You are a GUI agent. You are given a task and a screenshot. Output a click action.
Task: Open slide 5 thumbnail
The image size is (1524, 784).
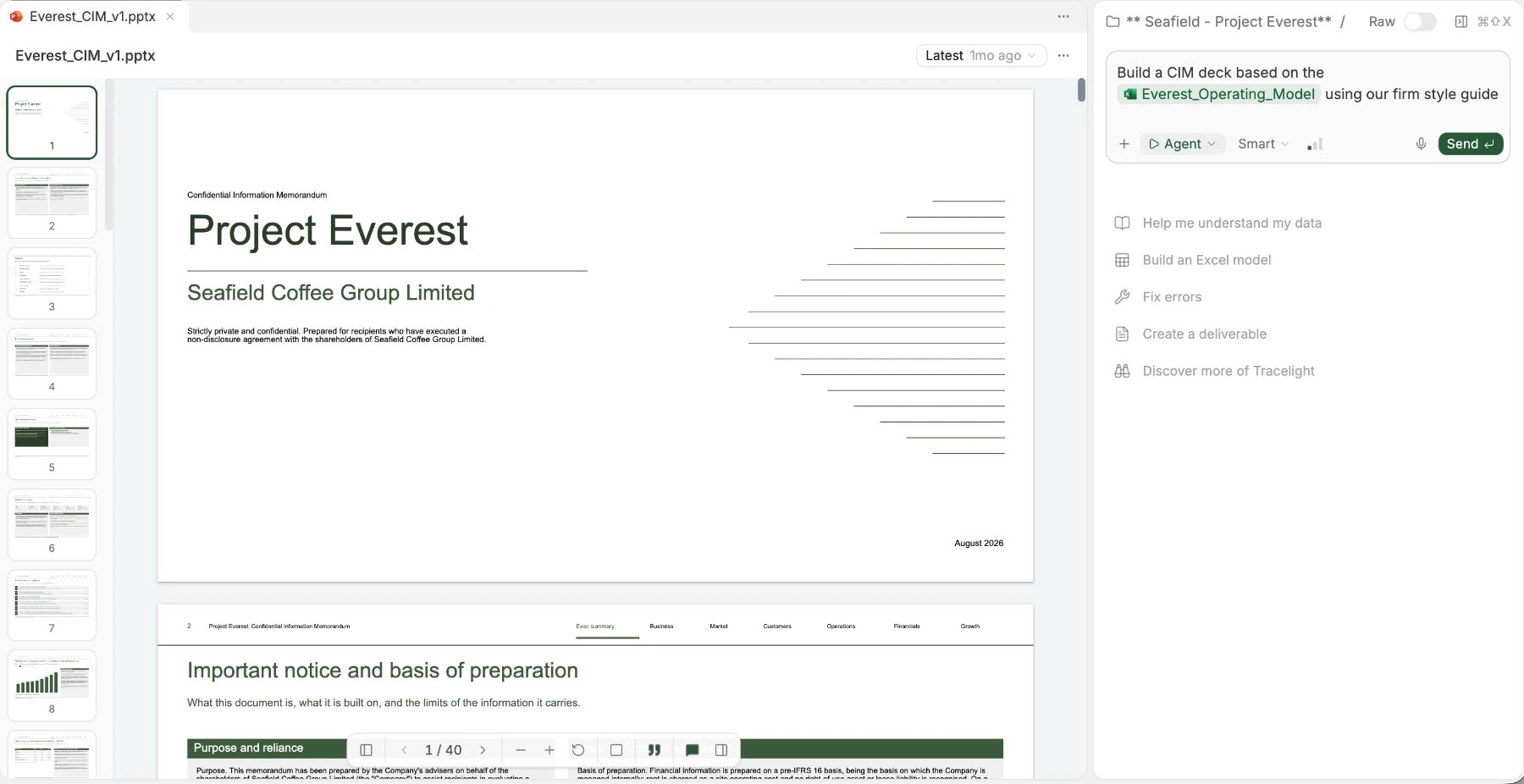(52, 444)
